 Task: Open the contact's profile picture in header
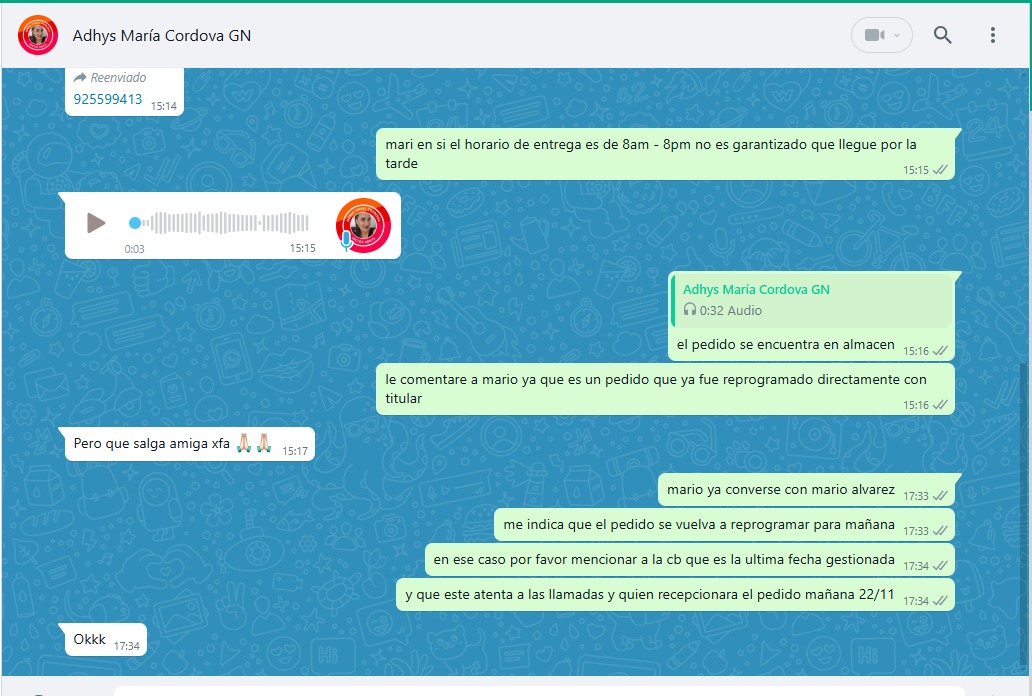click(38, 35)
